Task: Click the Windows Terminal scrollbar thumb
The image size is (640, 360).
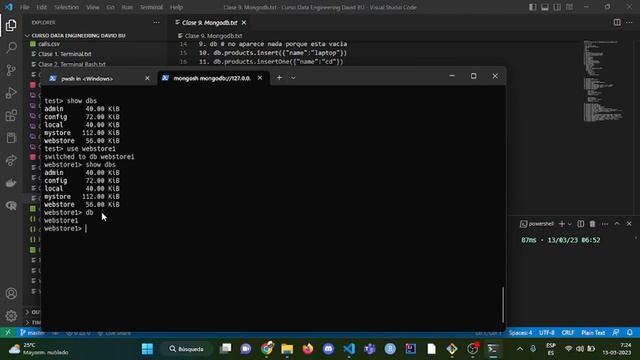Action: (503, 304)
